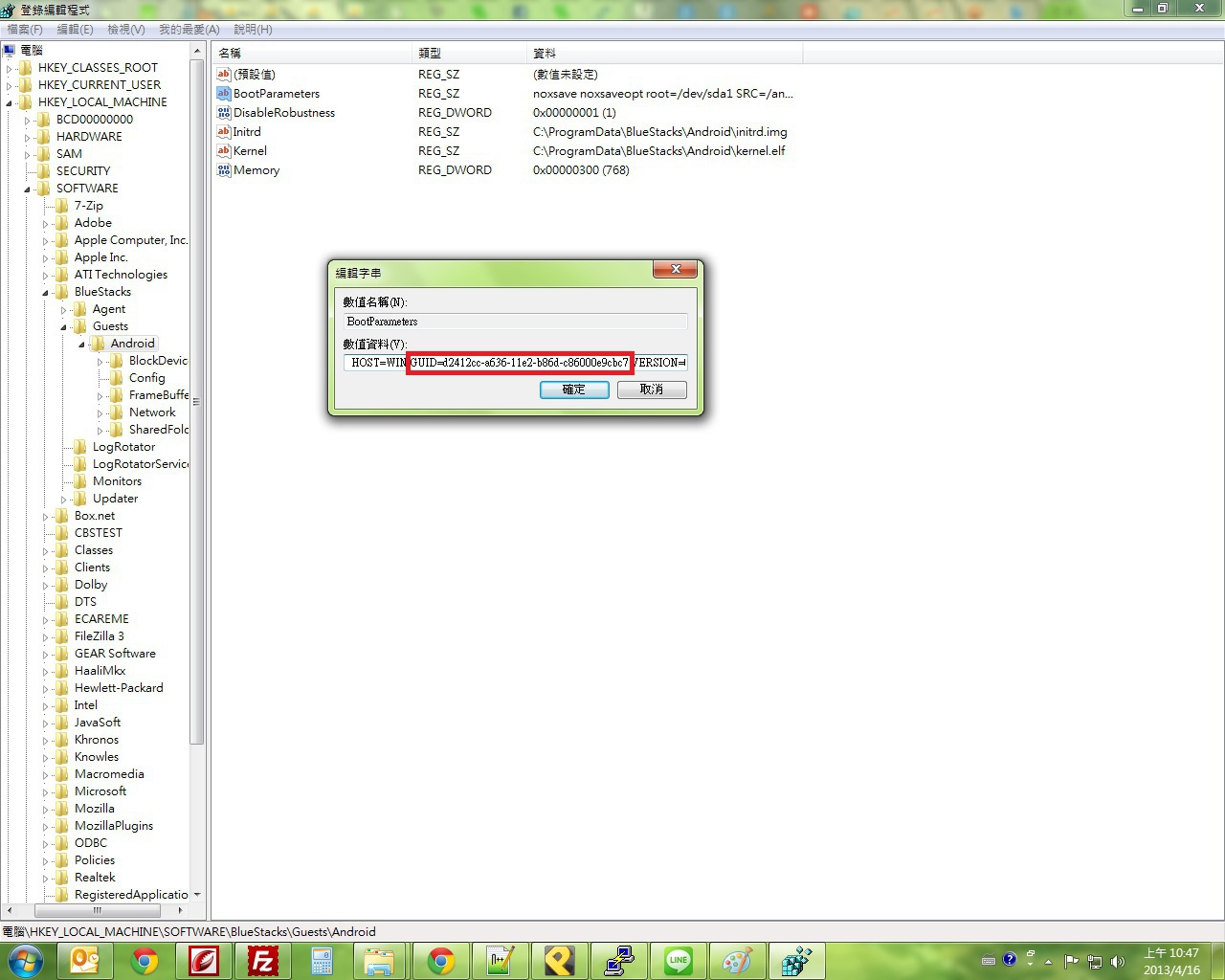Screen dimensions: 1225x980
Task: Open the Windows Start menu
Action: [x=26, y=961]
